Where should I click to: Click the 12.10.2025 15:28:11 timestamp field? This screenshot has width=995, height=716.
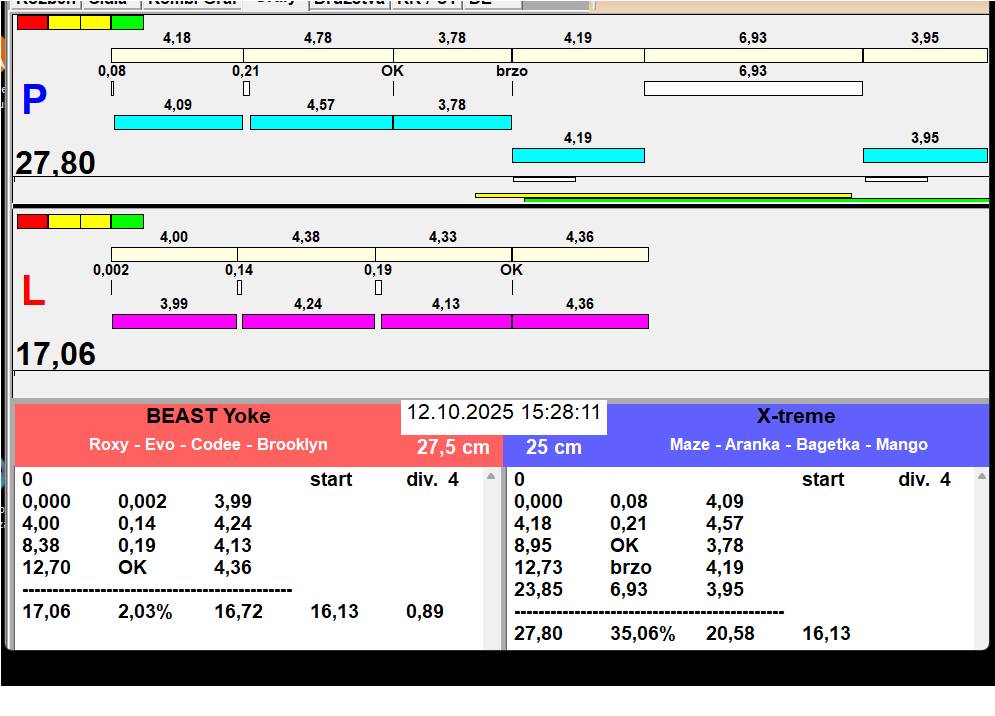(x=503, y=413)
